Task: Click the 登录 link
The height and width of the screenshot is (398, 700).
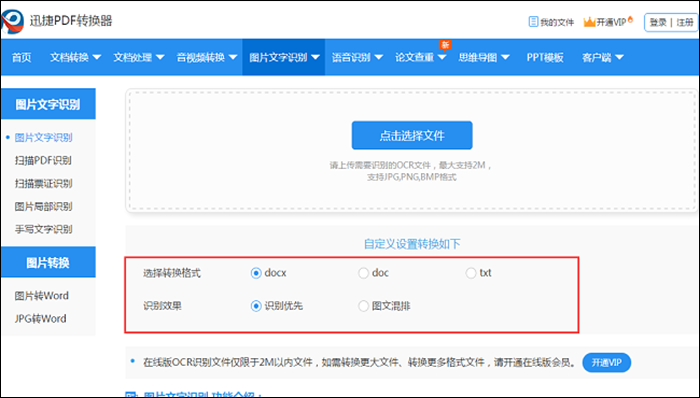Action: pos(658,22)
